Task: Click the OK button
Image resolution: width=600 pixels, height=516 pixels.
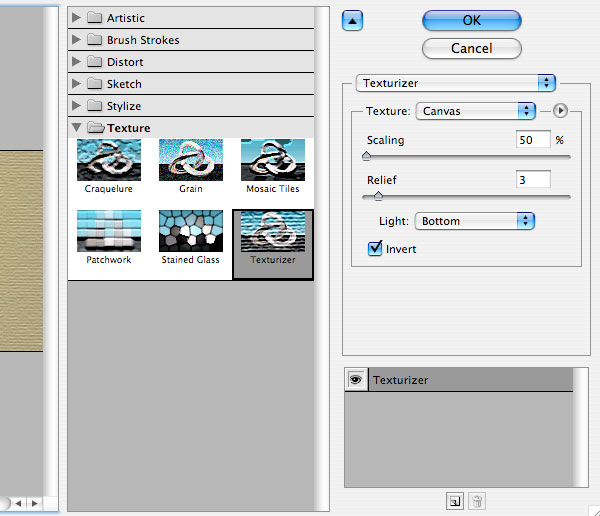Action: 471,20
